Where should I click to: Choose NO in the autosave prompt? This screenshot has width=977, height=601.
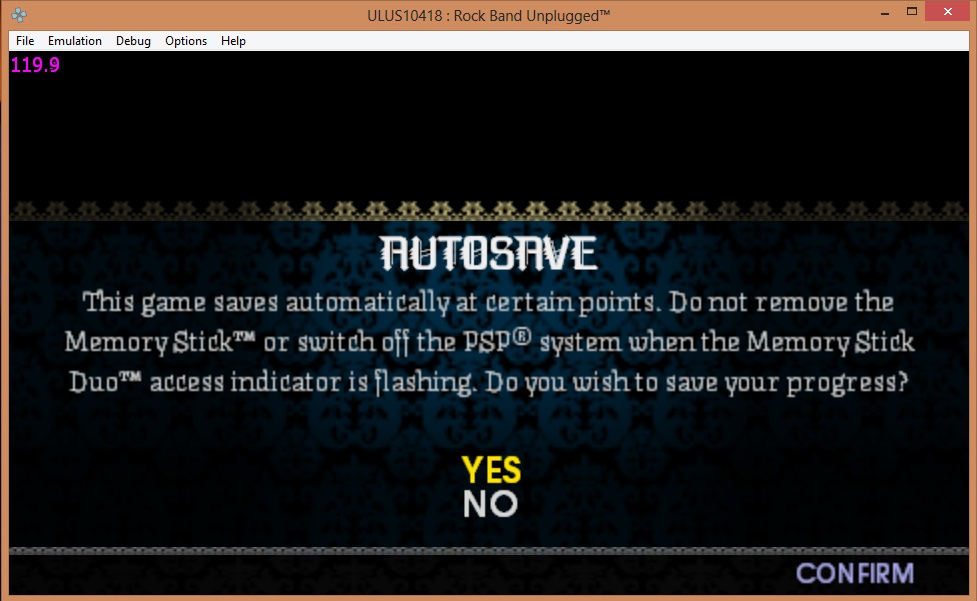(490, 505)
